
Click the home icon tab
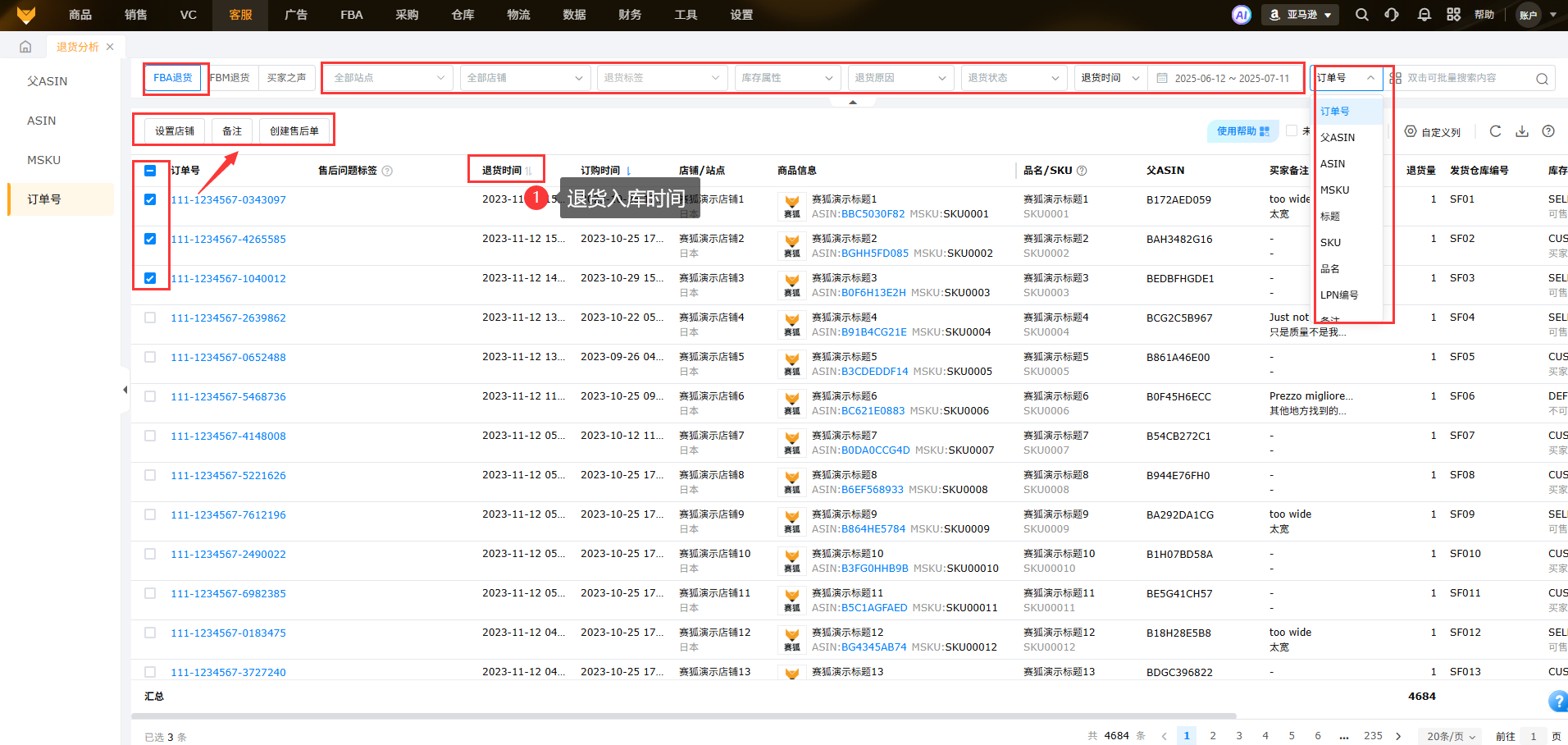[25, 47]
